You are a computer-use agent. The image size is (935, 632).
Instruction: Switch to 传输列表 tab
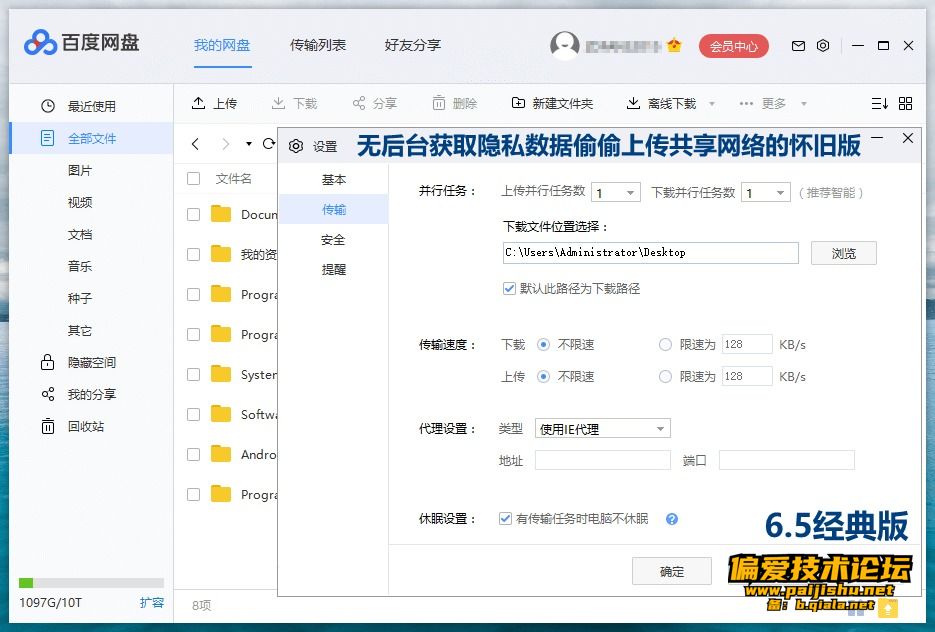point(318,45)
